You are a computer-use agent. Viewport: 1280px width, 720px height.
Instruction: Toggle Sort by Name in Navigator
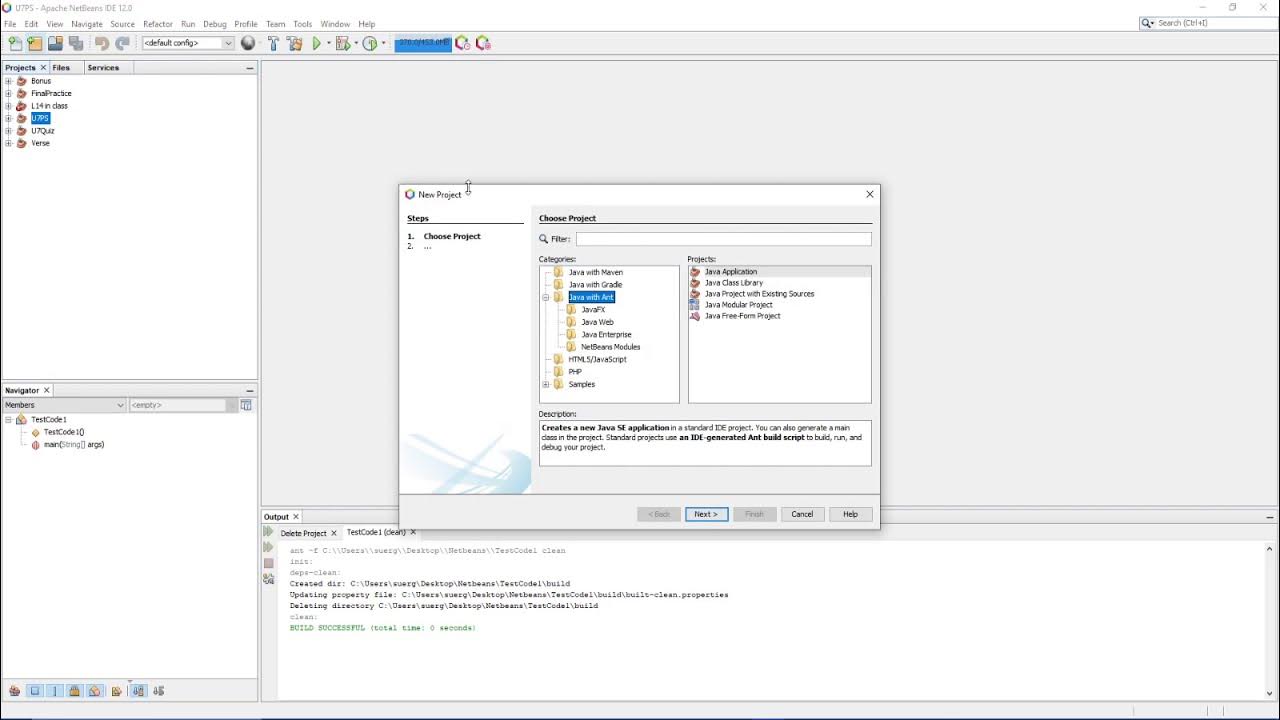[x=138, y=691]
